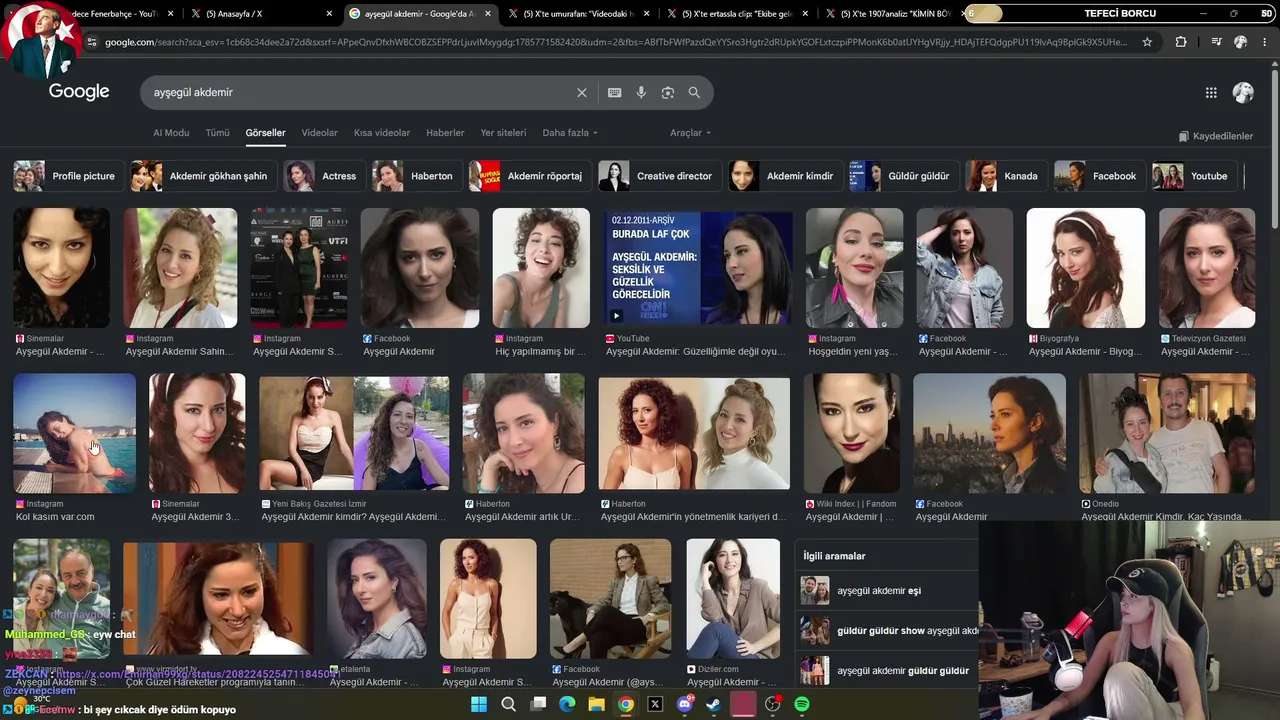
Task: Open OBS Studio from the taskbar
Action: (x=772, y=704)
